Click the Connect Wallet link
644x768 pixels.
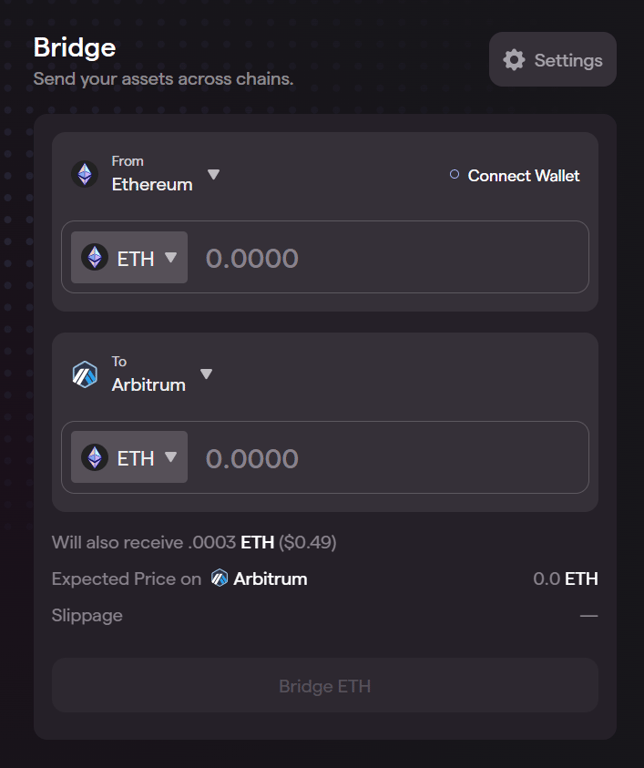coord(523,175)
